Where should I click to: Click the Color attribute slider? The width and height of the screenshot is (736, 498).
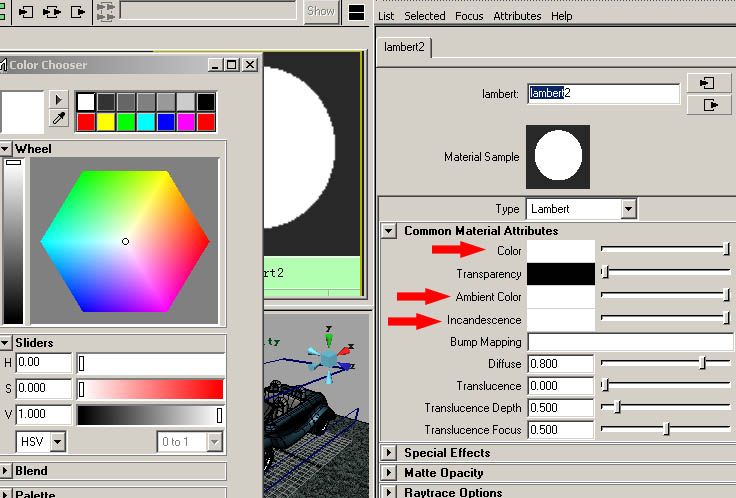tap(666, 248)
